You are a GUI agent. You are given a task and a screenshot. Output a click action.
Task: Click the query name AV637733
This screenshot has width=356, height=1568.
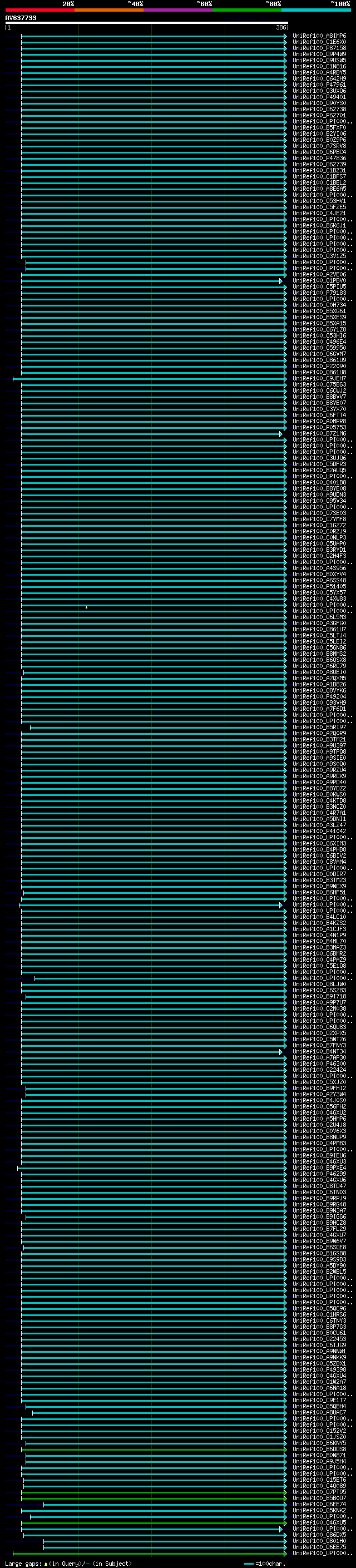(x=21, y=18)
